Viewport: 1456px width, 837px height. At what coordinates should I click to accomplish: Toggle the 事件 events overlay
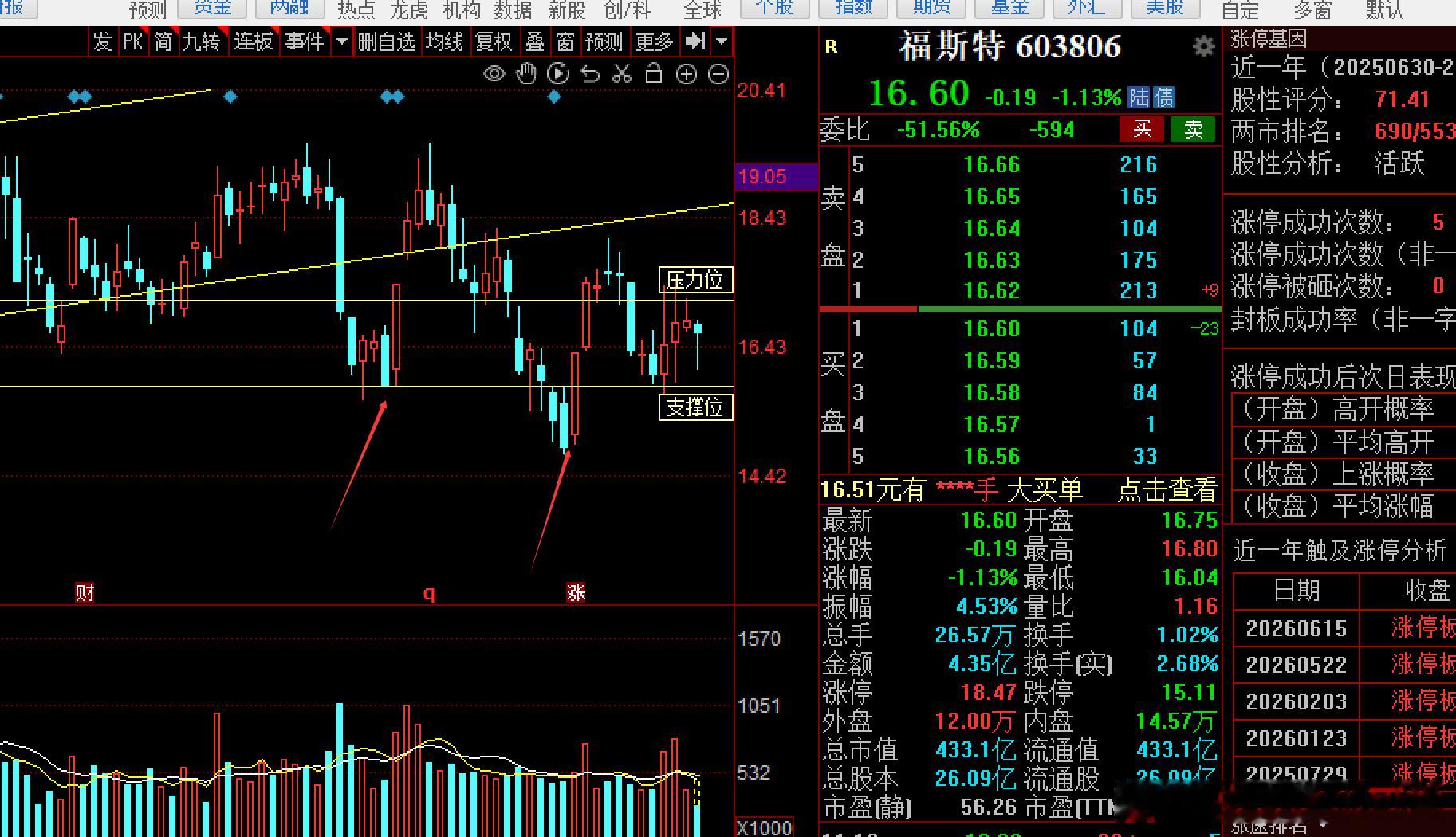point(305,41)
